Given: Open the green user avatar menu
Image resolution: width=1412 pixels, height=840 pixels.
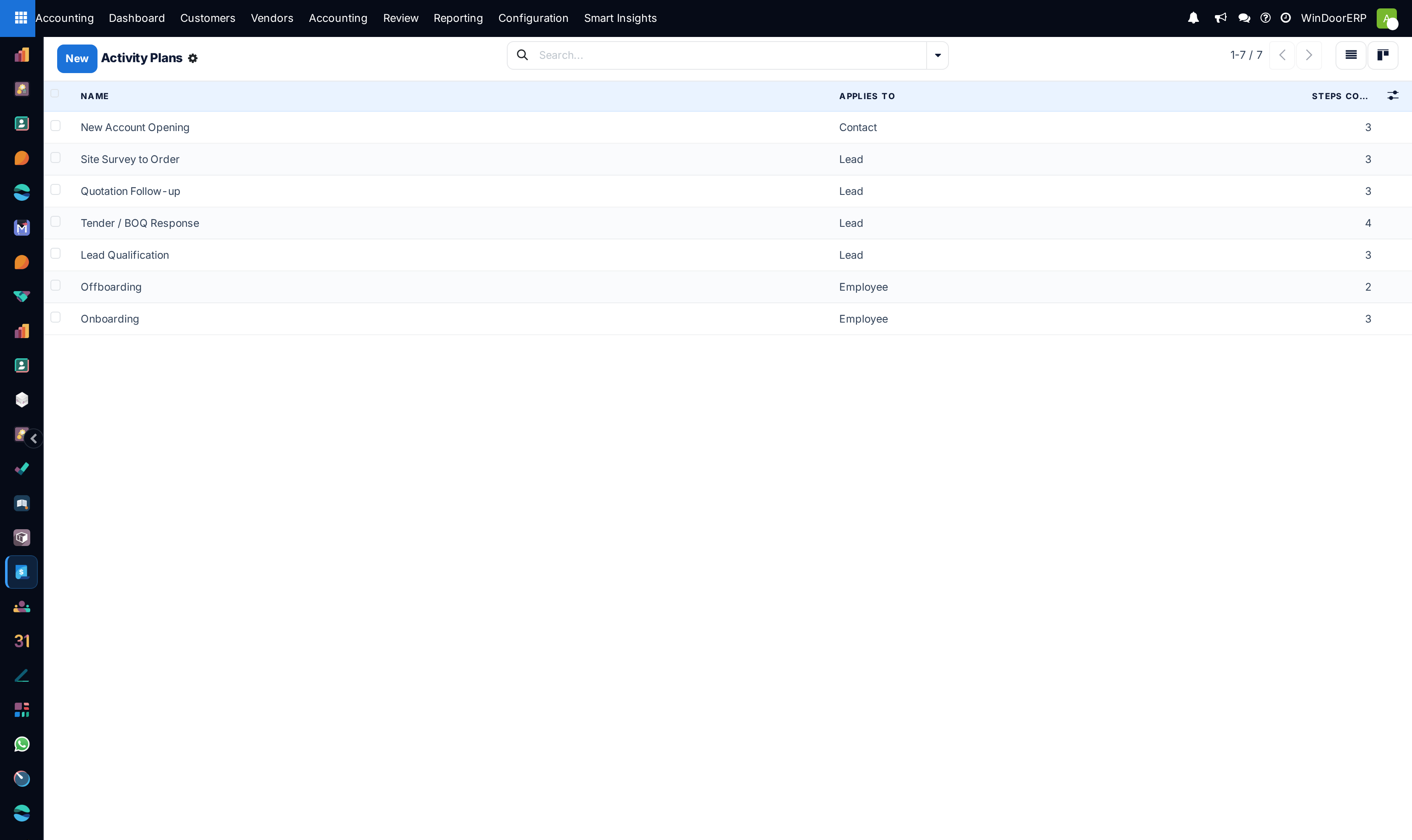Looking at the screenshot, I should coord(1387,18).
